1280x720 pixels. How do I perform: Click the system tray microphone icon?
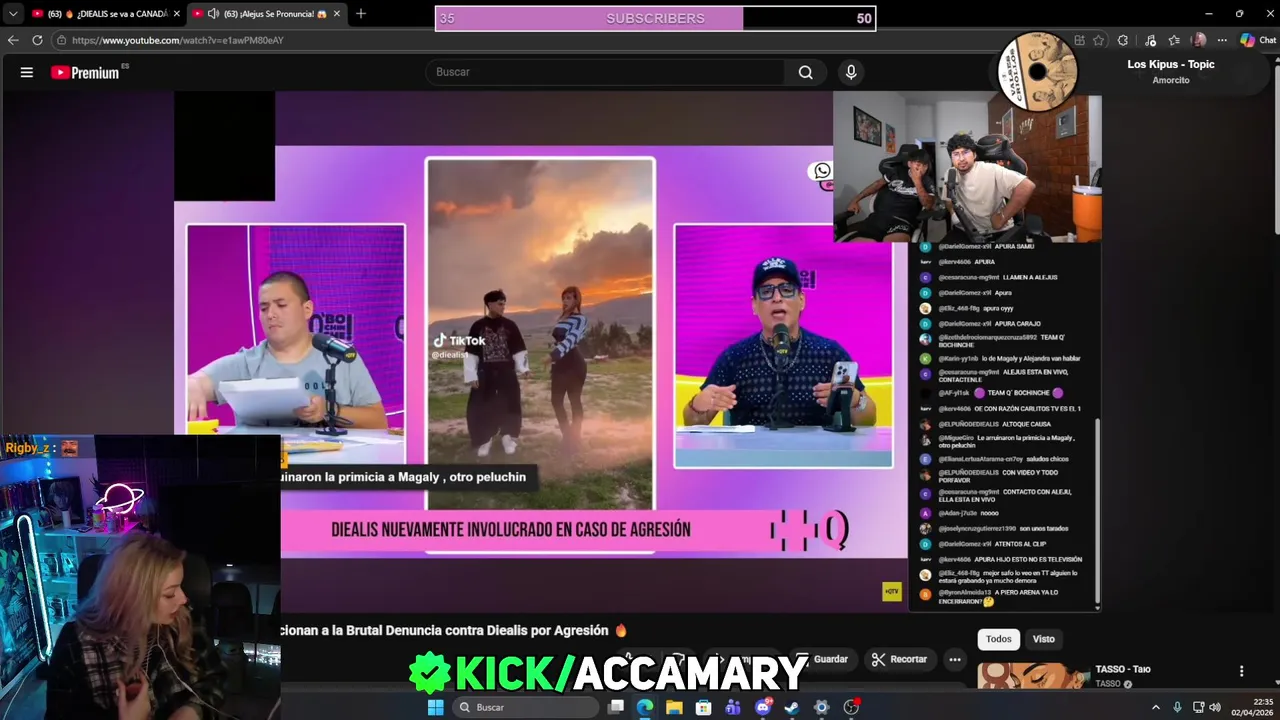coord(1177,707)
